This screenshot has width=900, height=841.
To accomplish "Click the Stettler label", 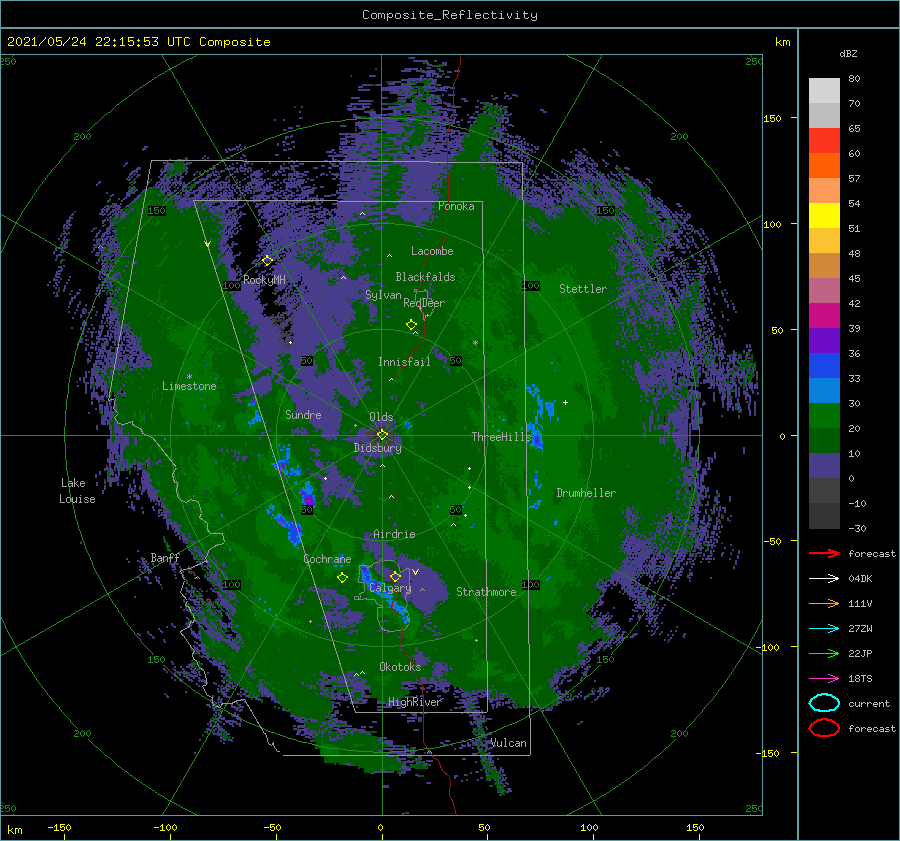I will tap(583, 289).
